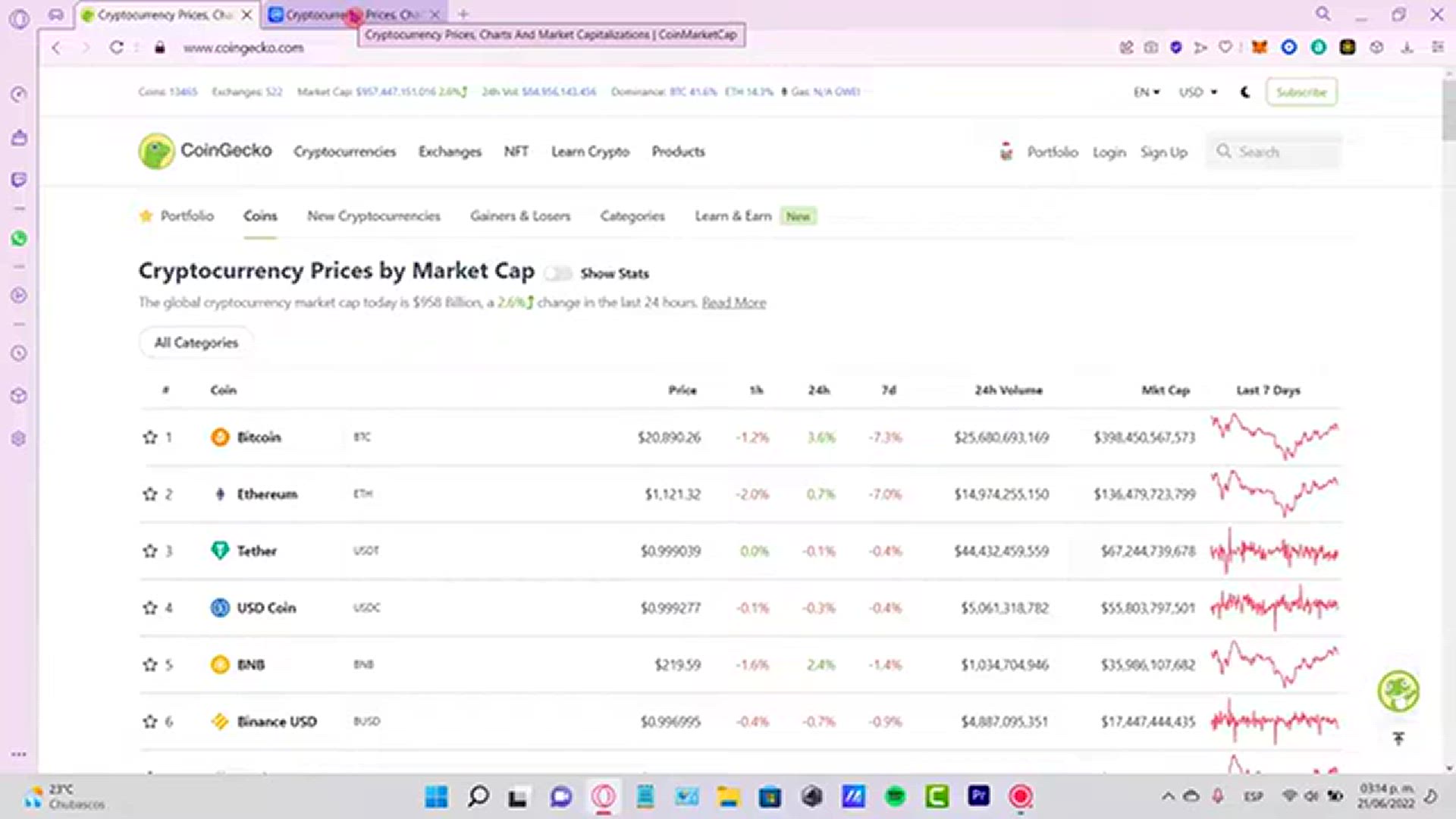Open the Bitcoin coin page
This screenshot has width=1456, height=819.
pos(259,438)
